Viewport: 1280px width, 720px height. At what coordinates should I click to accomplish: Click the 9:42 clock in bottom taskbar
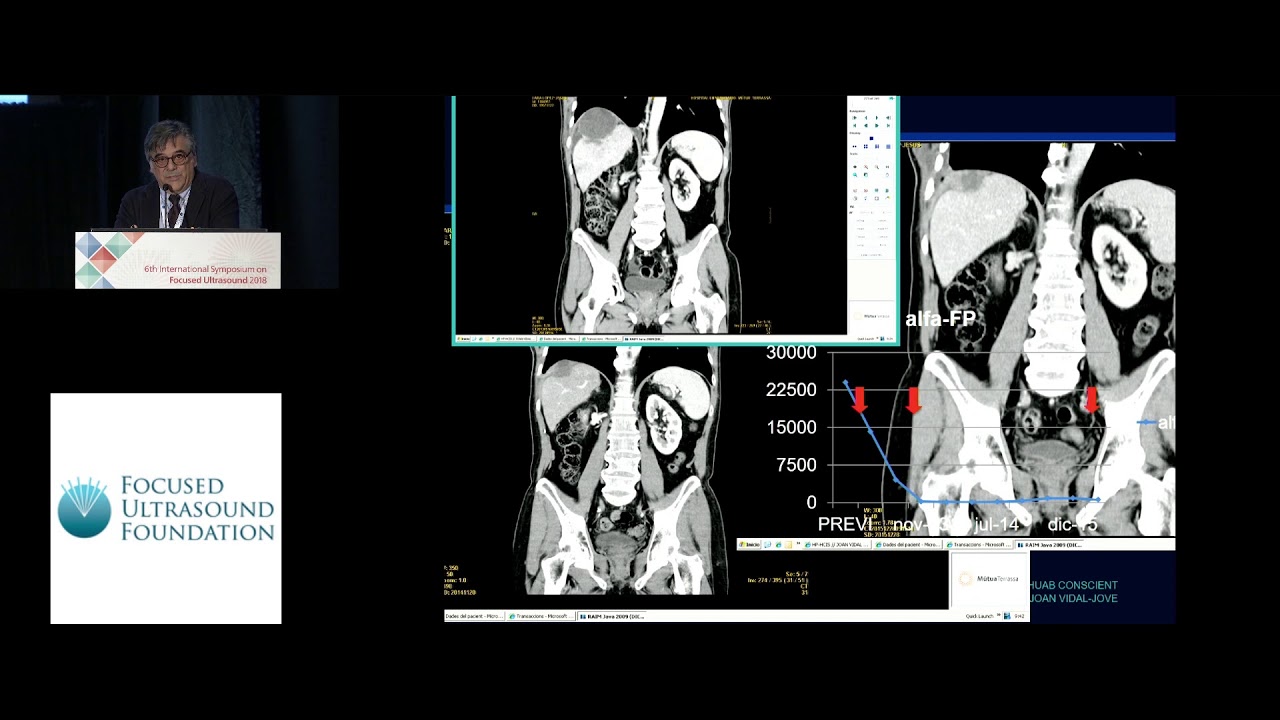(1020, 616)
